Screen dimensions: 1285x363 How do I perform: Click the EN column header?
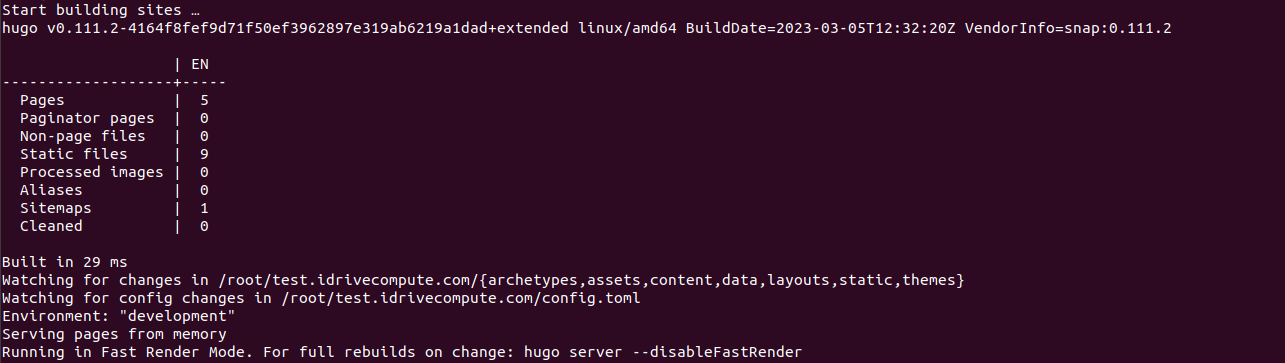coord(200,64)
